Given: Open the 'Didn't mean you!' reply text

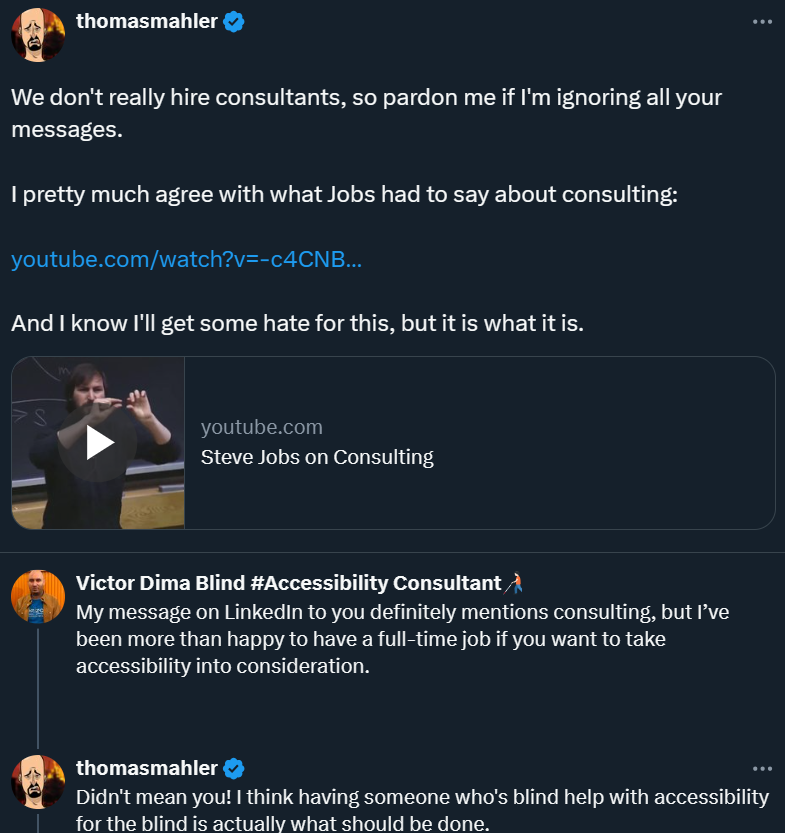Looking at the screenshot, I should 422,809.
